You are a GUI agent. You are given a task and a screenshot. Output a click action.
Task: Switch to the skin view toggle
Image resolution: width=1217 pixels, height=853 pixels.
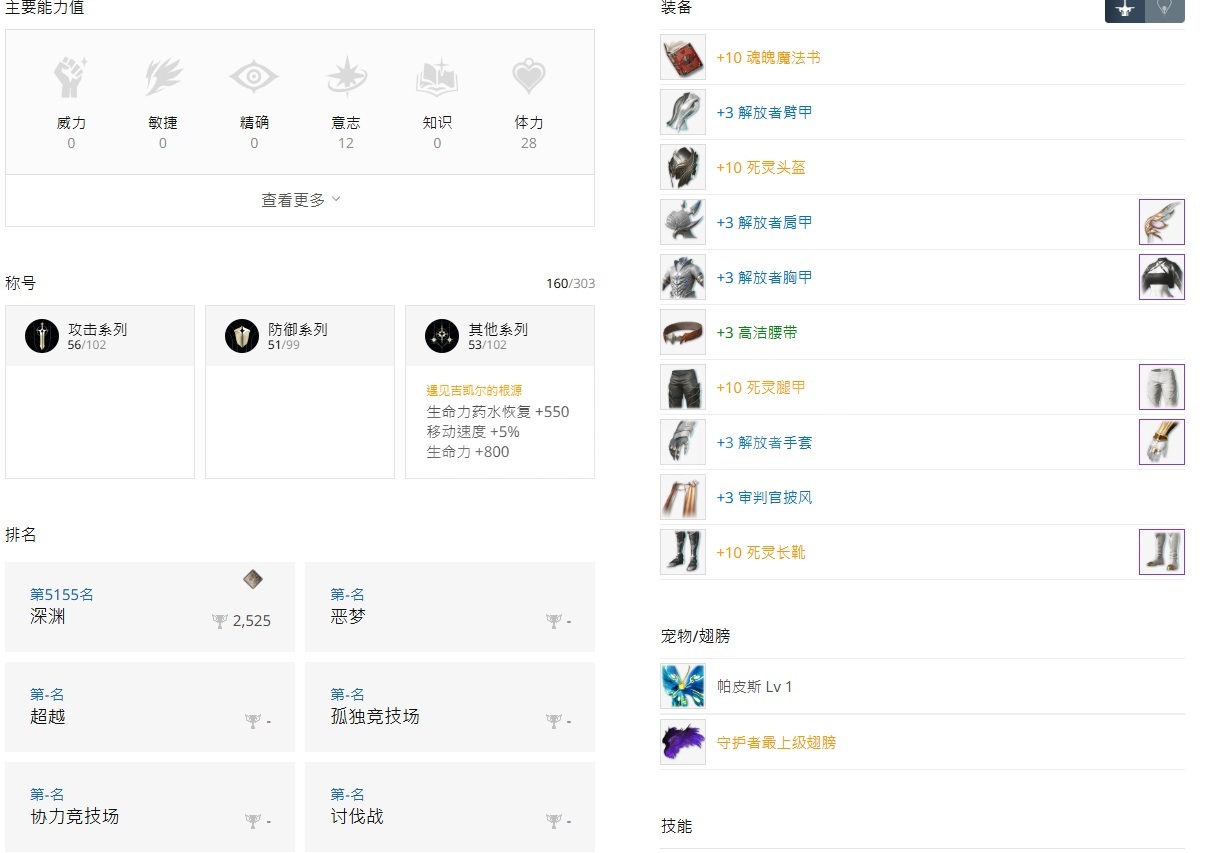tap(1165, 10)
